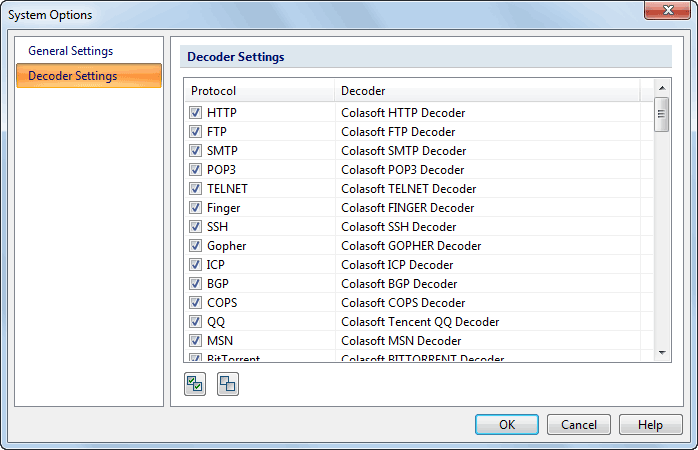Uncheck the SSH protocol checkbox
698x450 pixels.
pos(195,227)
